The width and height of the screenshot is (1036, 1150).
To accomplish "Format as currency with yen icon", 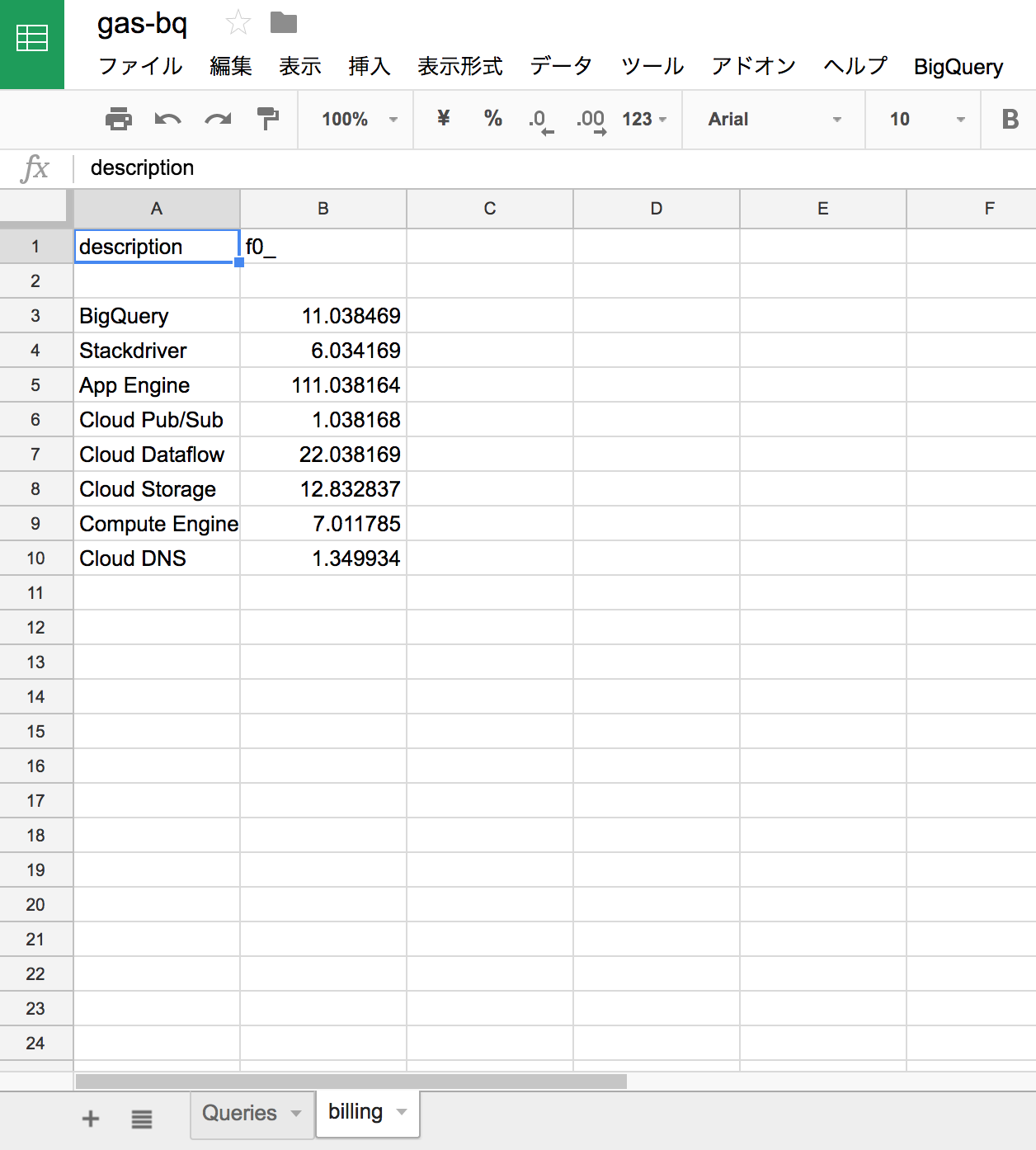I will [x=444, y=118].
